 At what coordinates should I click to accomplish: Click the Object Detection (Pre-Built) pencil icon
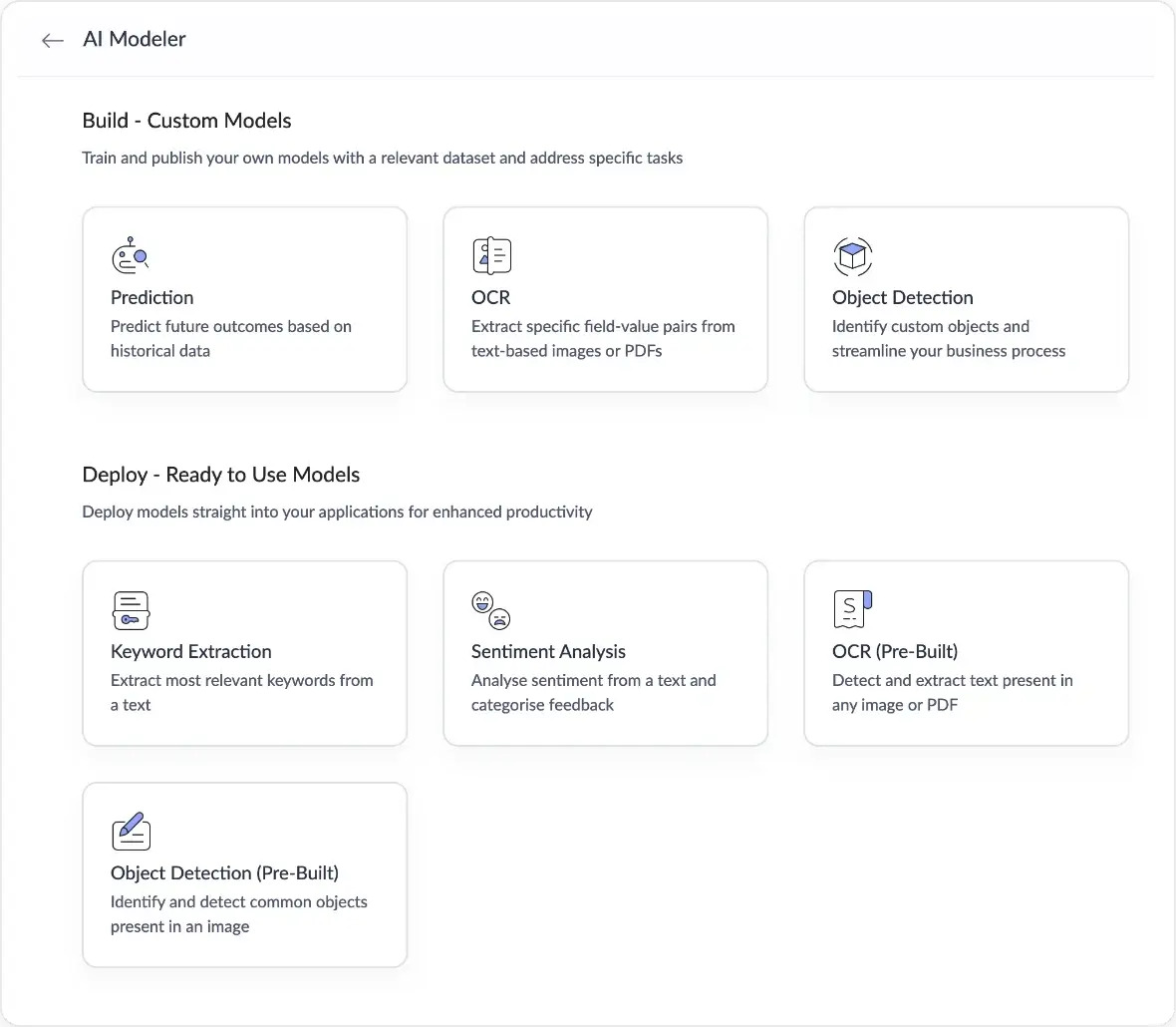pyautogui.click(x=131, y=831)
